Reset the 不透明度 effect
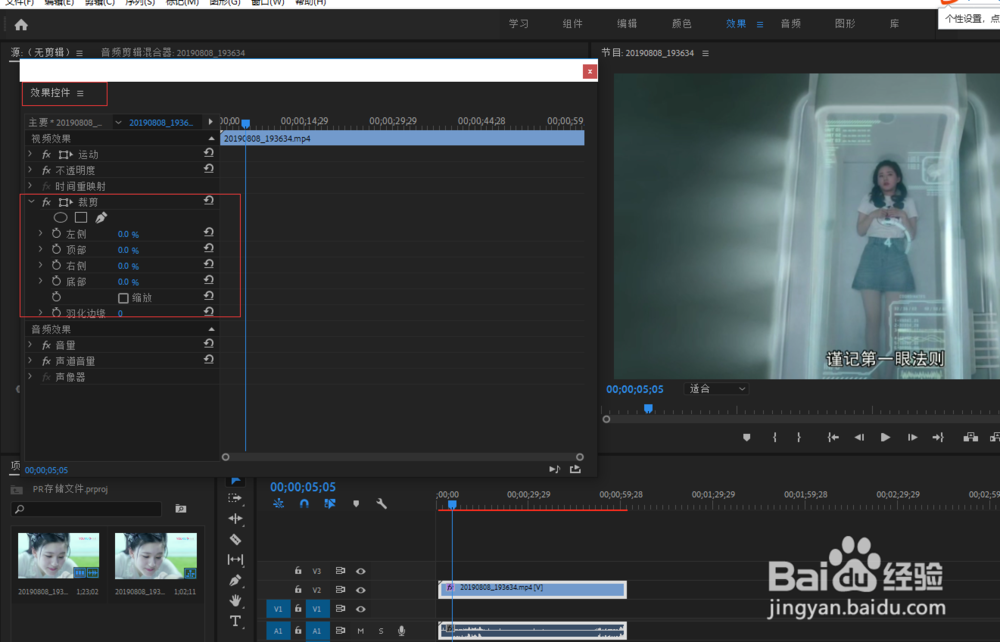This screenshot has width=1000, height=642. (209, 169)
